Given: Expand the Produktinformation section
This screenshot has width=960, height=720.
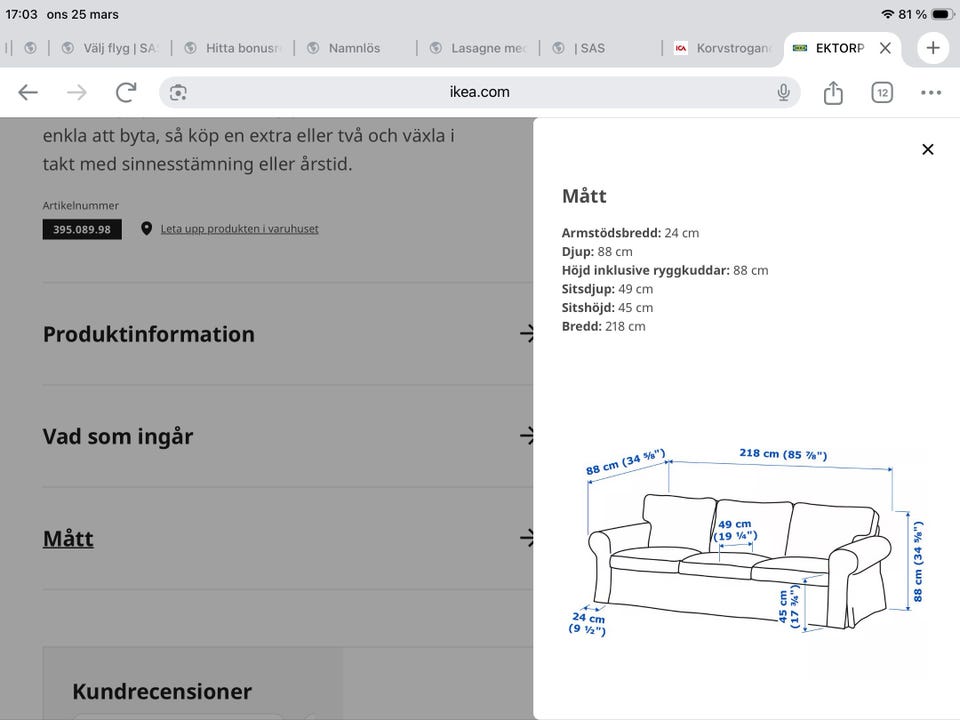Looking at the screenshot, I should [288, 334].
